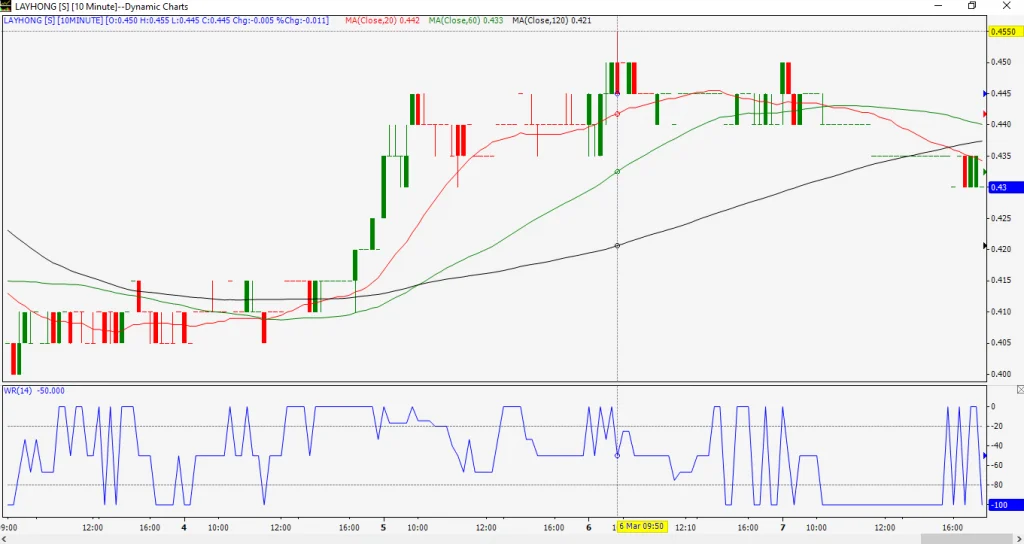Click the 9:00 label on time axis
Viewport: 1024px width, 544px height.
coord(10,527)
